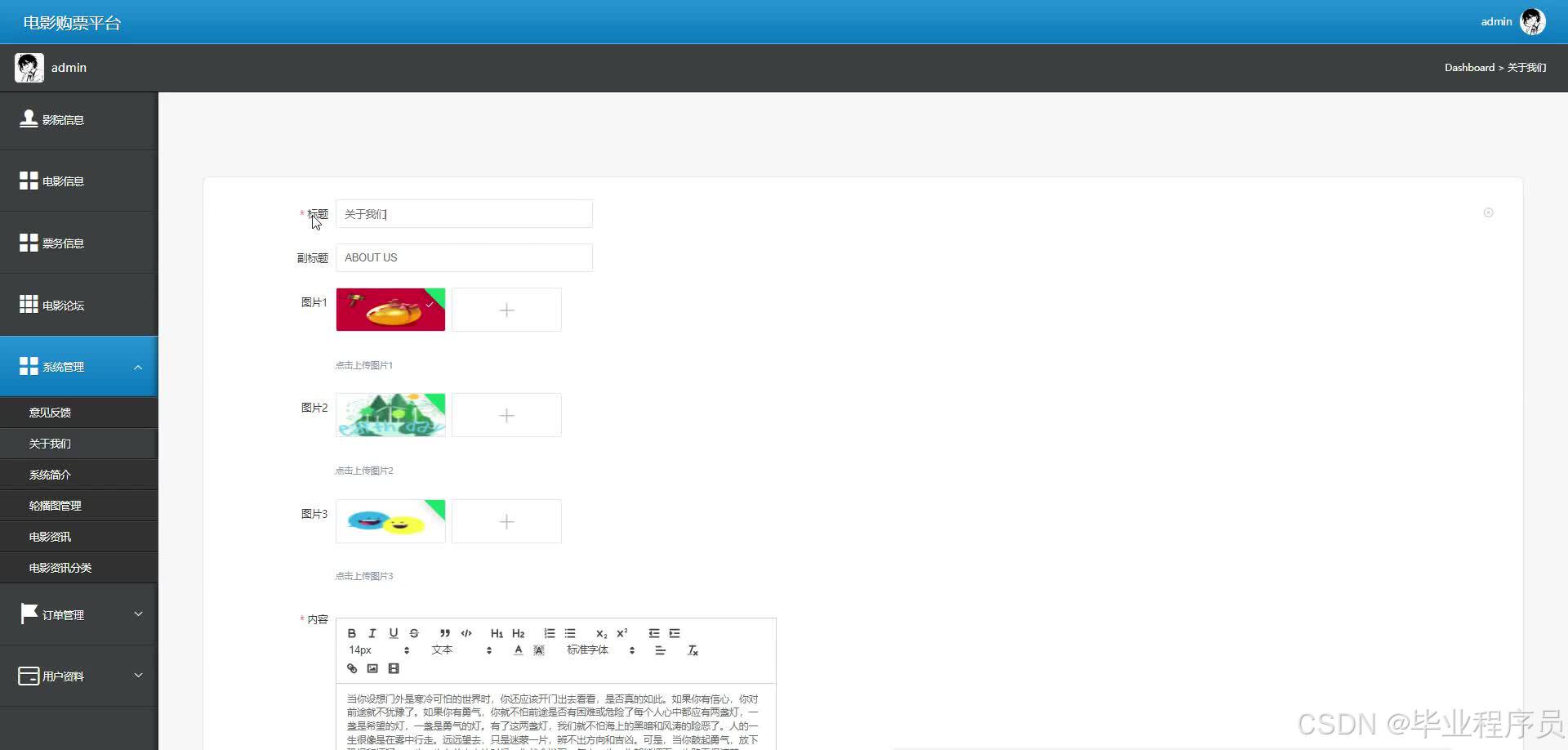Image resolution: width=1568 pixels, height=750 pixels.
Task: Open the 关于我们 submenu item
Action: [x=78, y=444]
